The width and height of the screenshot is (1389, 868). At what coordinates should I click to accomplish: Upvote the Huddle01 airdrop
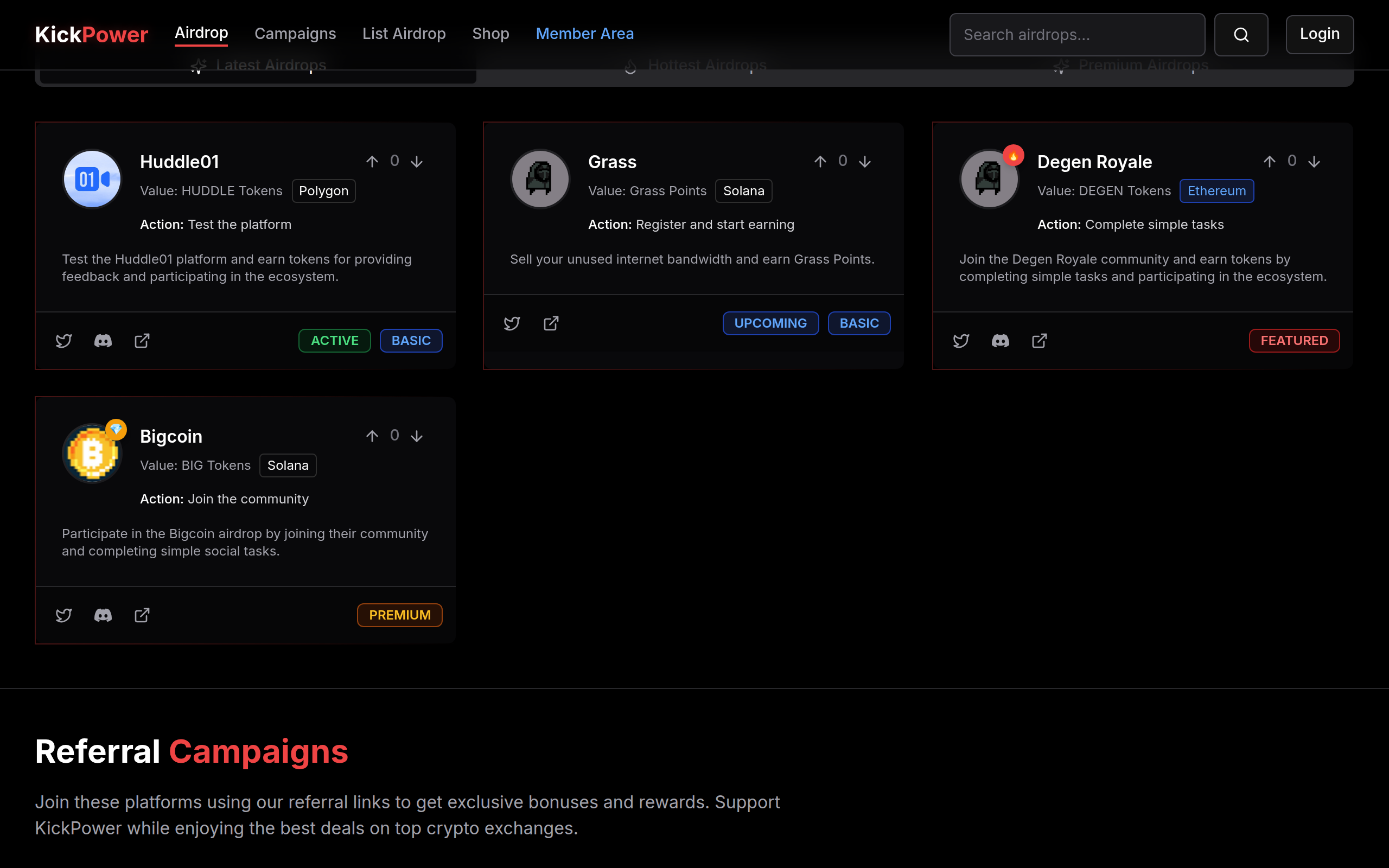[x=372, y=161]
